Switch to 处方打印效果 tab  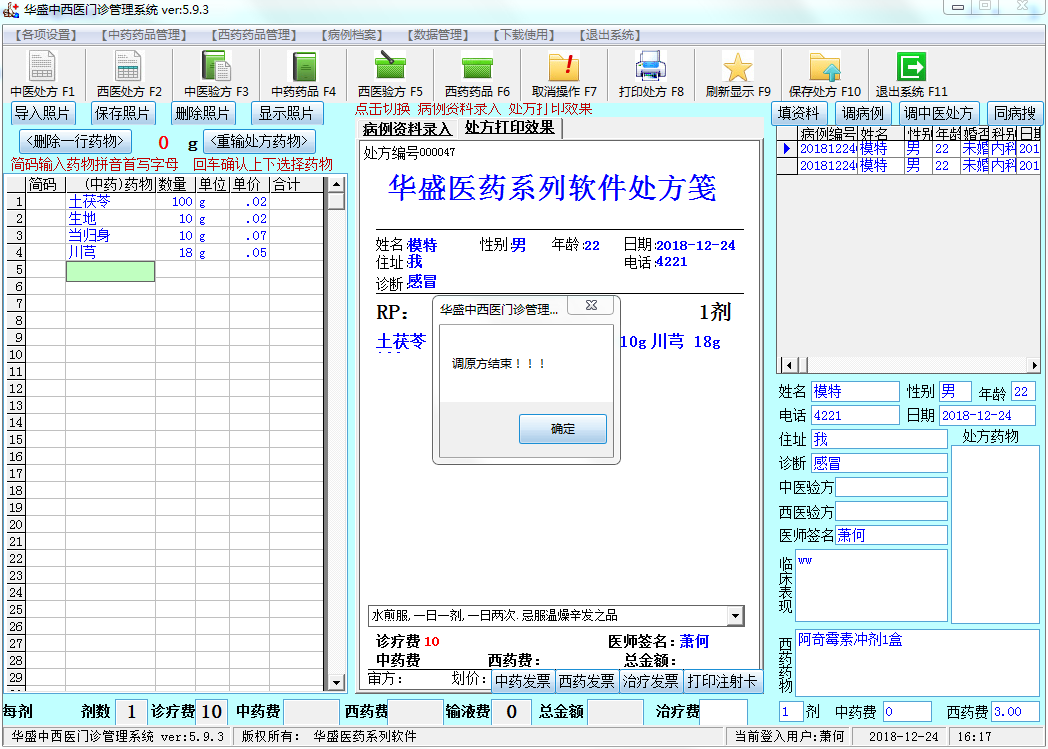click(509, 127)
